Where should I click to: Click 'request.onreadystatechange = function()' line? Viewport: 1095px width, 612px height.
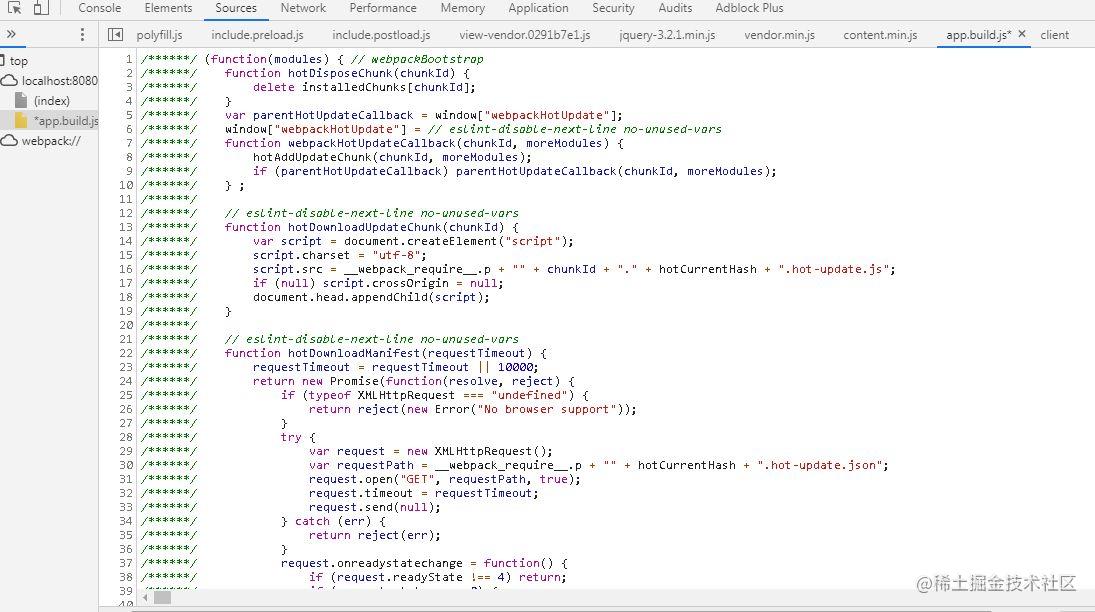point(424,562)
